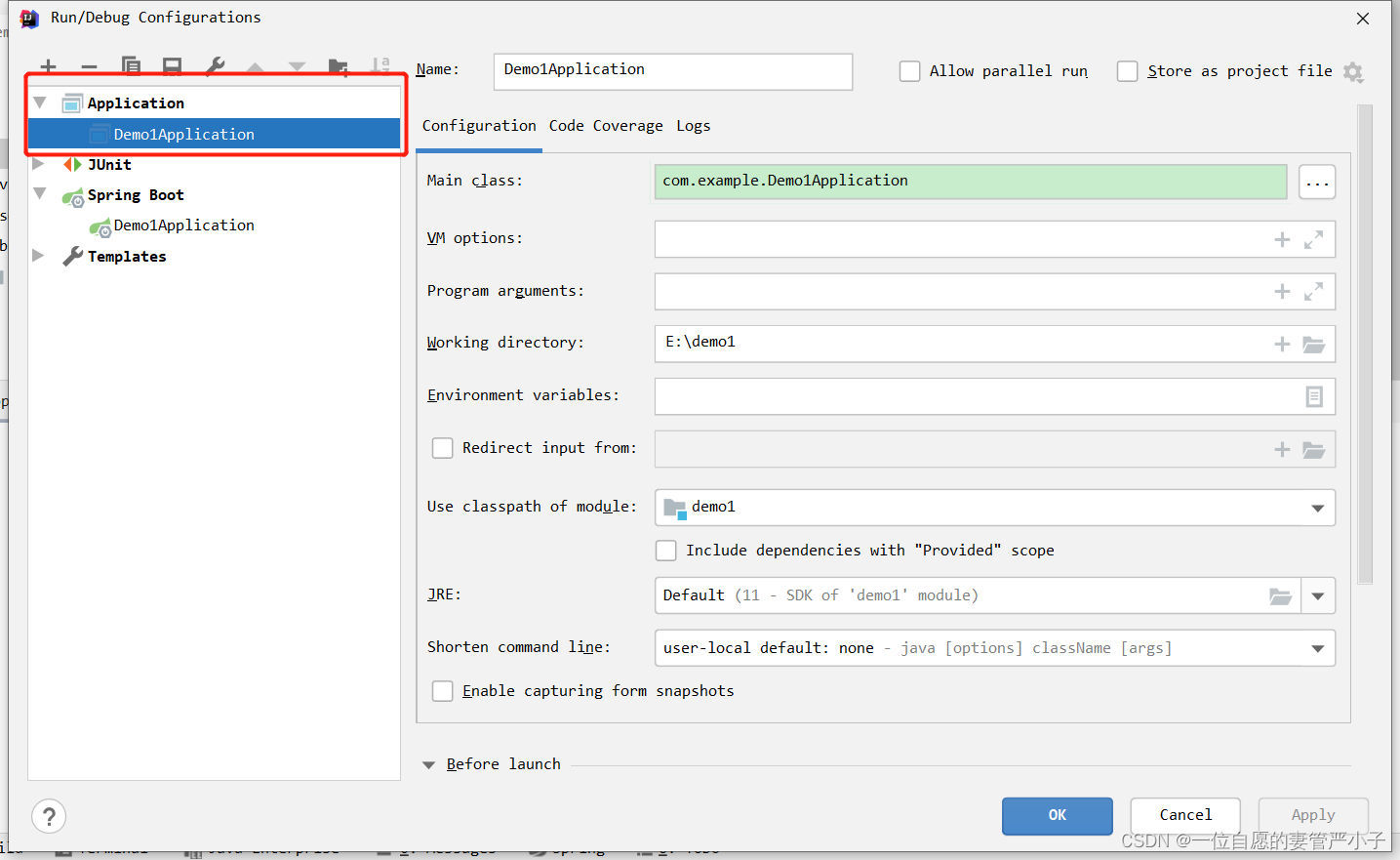Open the JRE dropdown arrow
The height and width of the screenshot is (860, 1400).
coord(1317,595)
